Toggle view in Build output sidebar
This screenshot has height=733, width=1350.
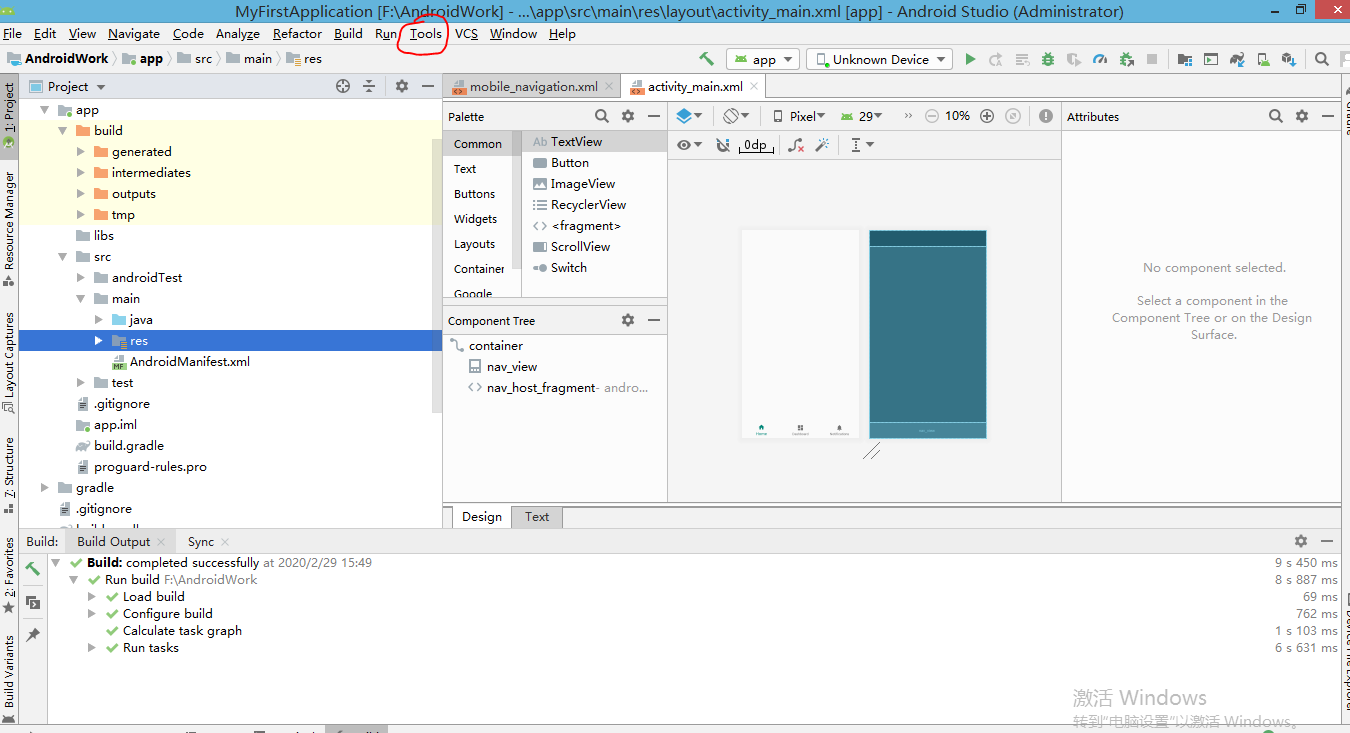[x=33, y=602]
